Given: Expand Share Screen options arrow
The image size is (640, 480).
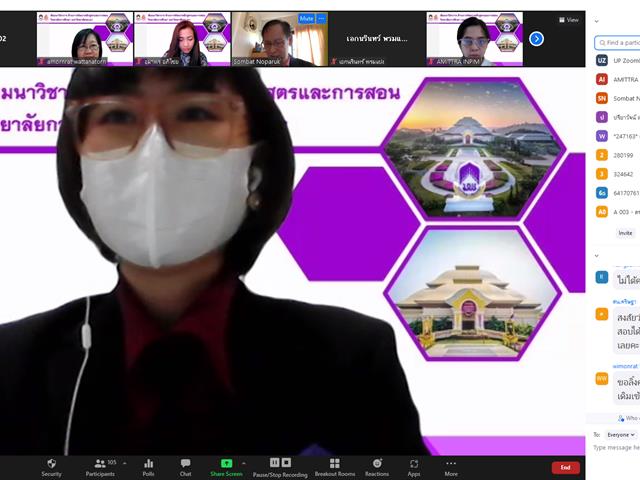Looking at the screenshot, I should tap(244, 463).
